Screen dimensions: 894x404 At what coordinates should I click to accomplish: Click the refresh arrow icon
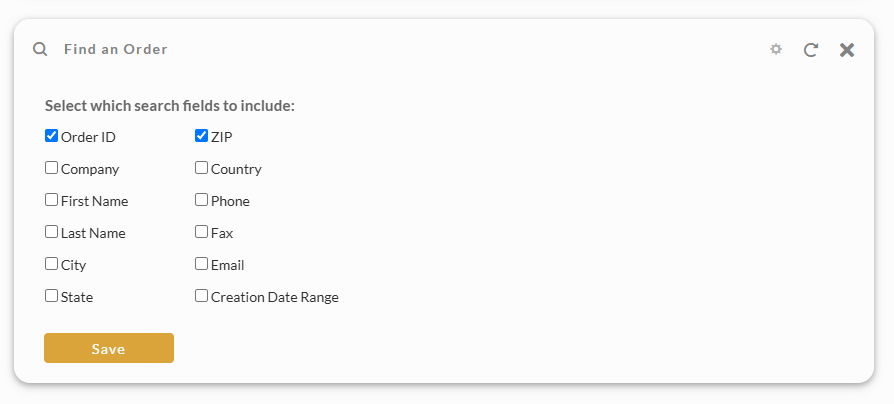coord(811,50)
